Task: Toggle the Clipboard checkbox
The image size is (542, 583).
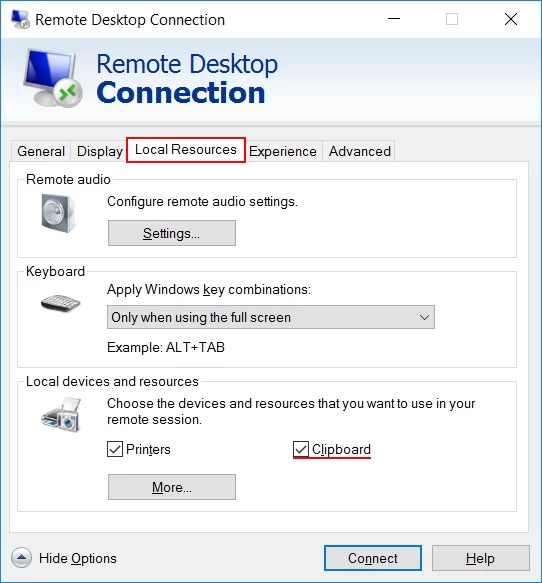Action: click(x=301, y=449)
